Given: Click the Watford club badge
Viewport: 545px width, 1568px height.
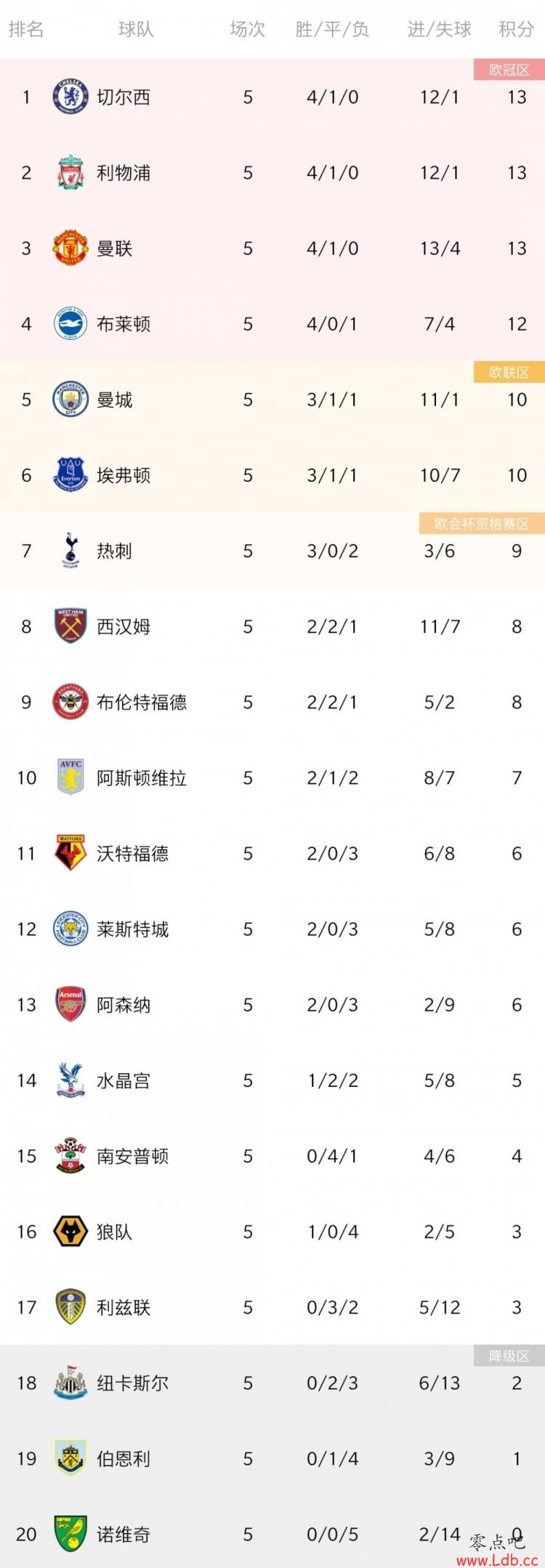Looking at the screenshot, I should pyautogui.click(x=70, y=853).
